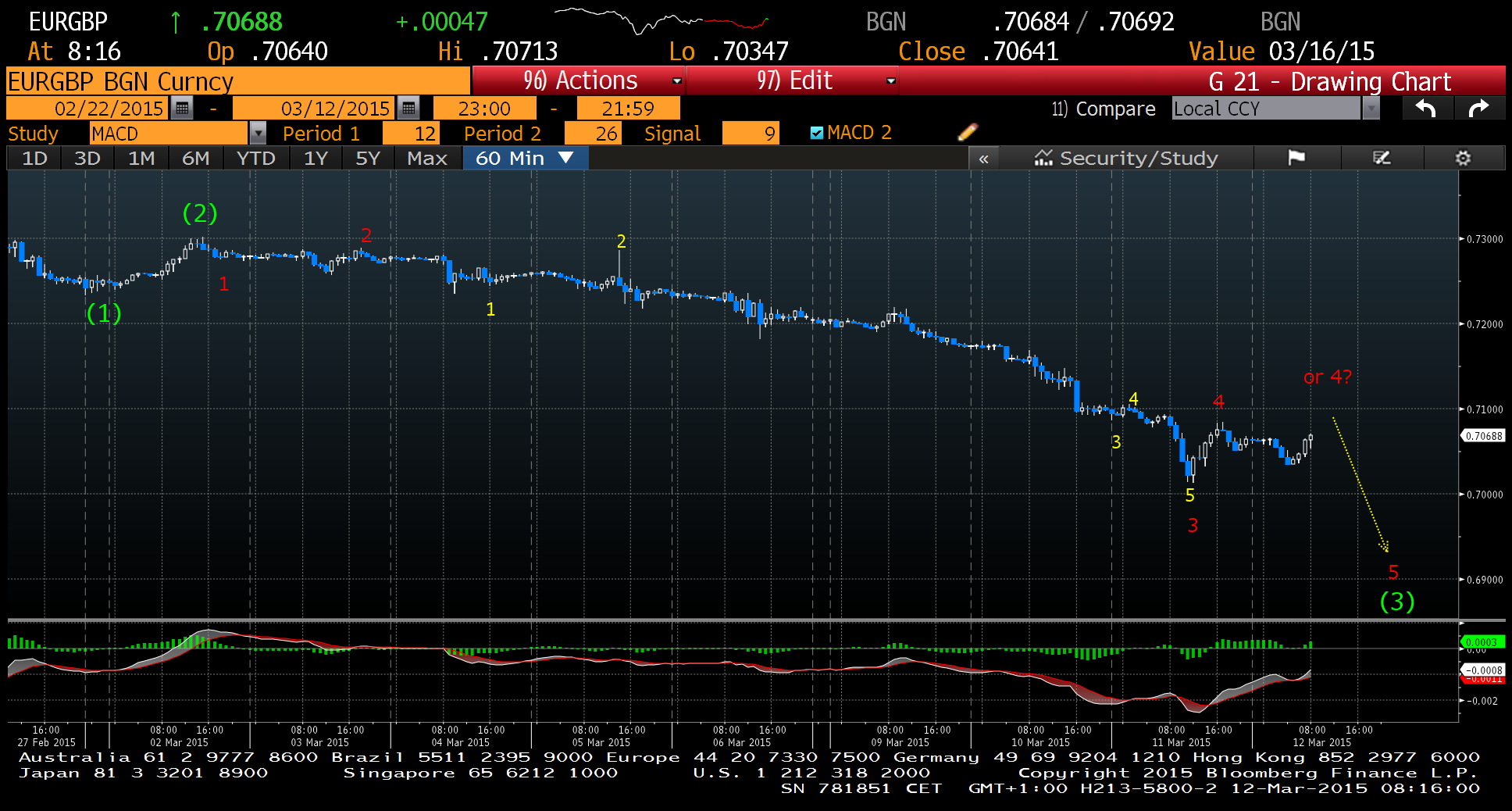Expand the Study MACD dropdown
The image size is (1512, 811).
coord(258,134)
